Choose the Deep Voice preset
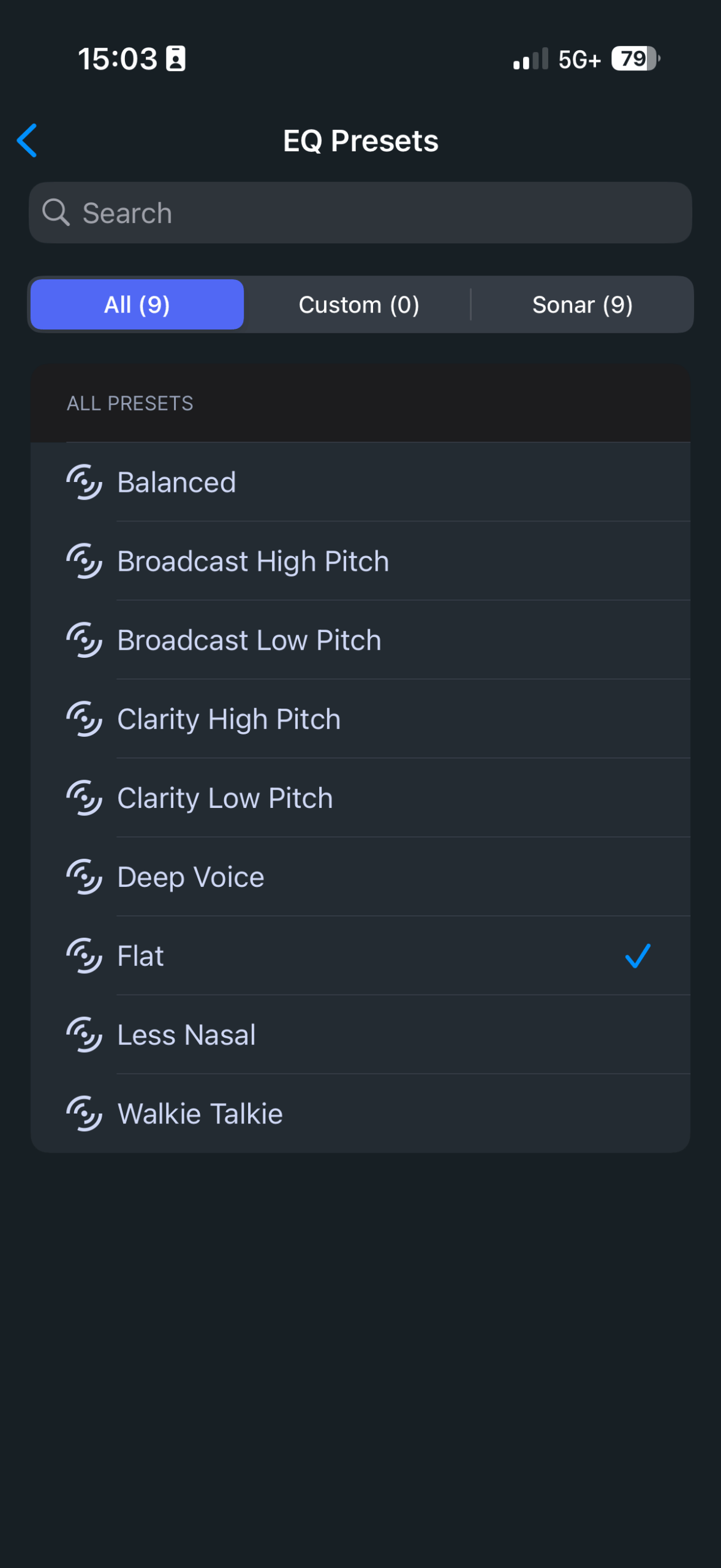The height and width of the screenshot is (1568, 721). tap(191, 877)
